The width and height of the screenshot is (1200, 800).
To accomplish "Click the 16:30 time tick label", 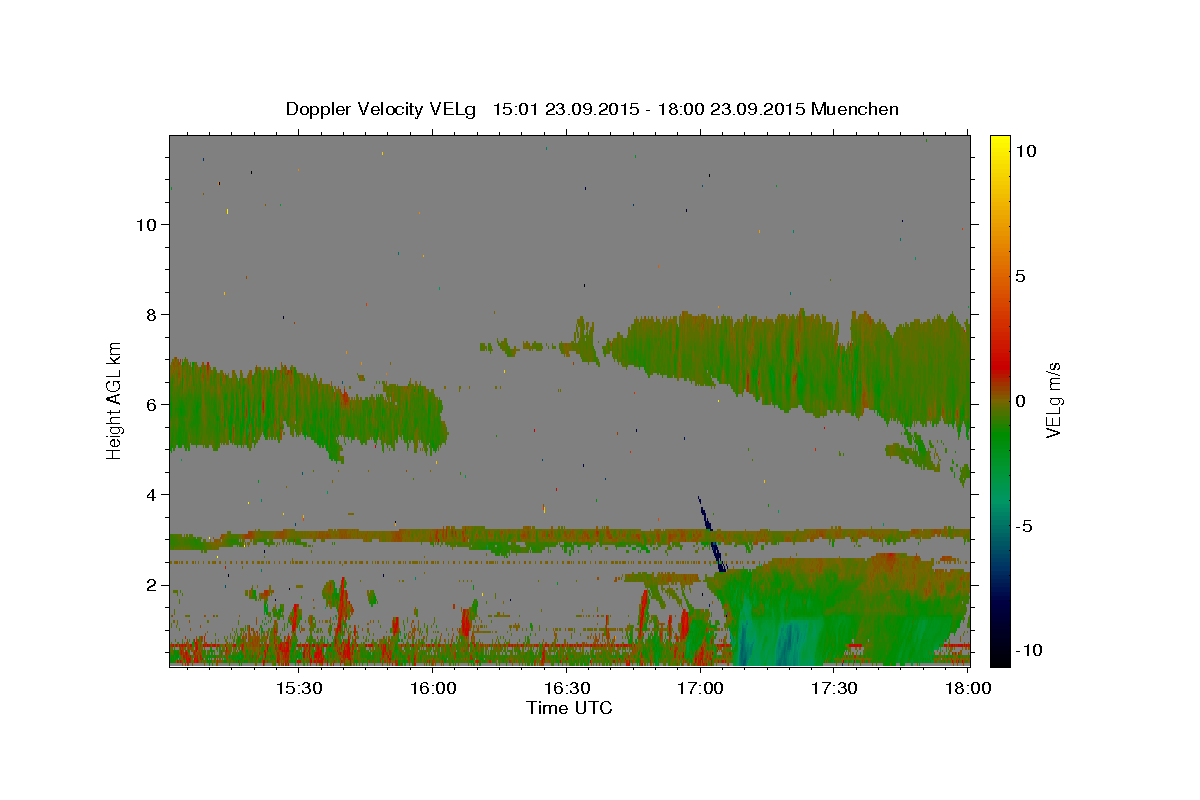I will point(567,688).
